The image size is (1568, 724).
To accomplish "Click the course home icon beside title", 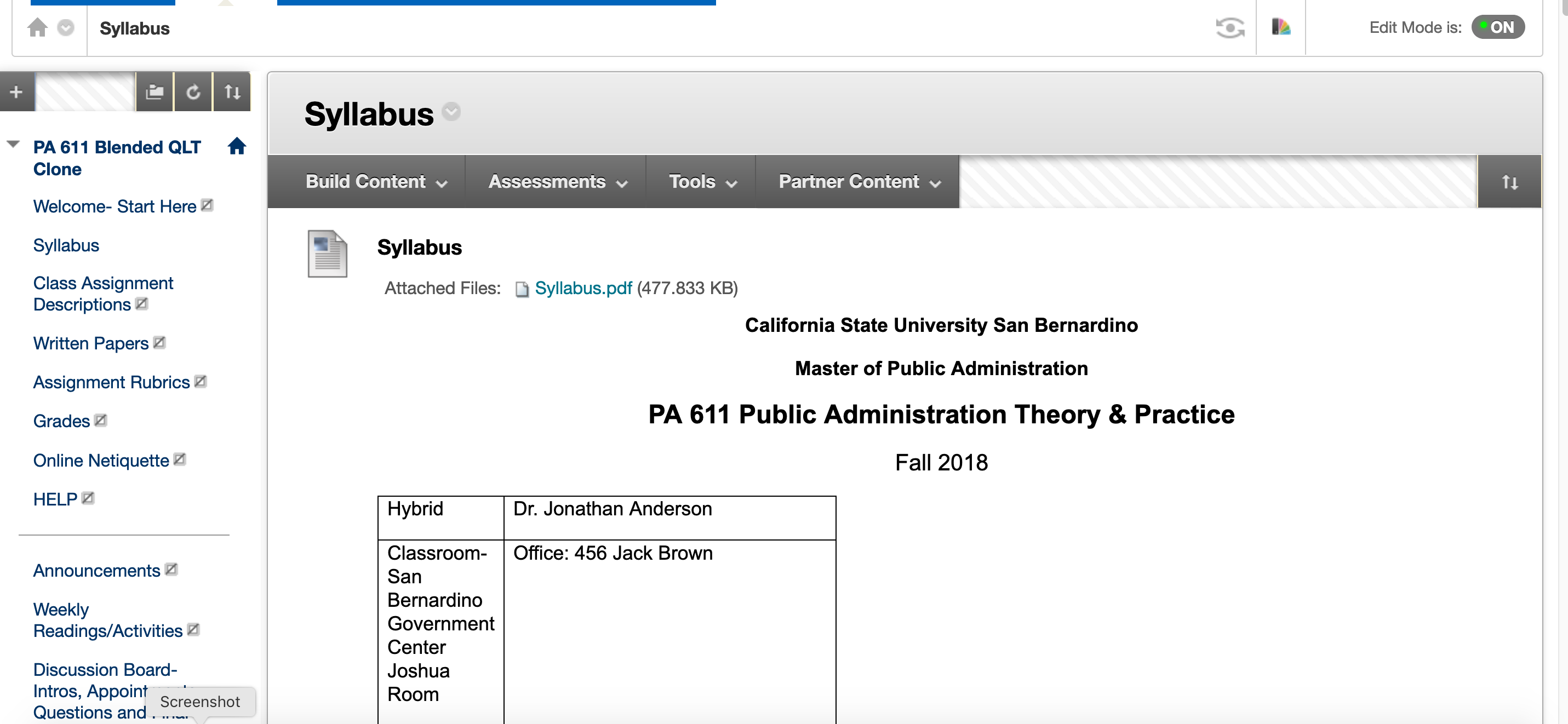I will pos(237,146).
